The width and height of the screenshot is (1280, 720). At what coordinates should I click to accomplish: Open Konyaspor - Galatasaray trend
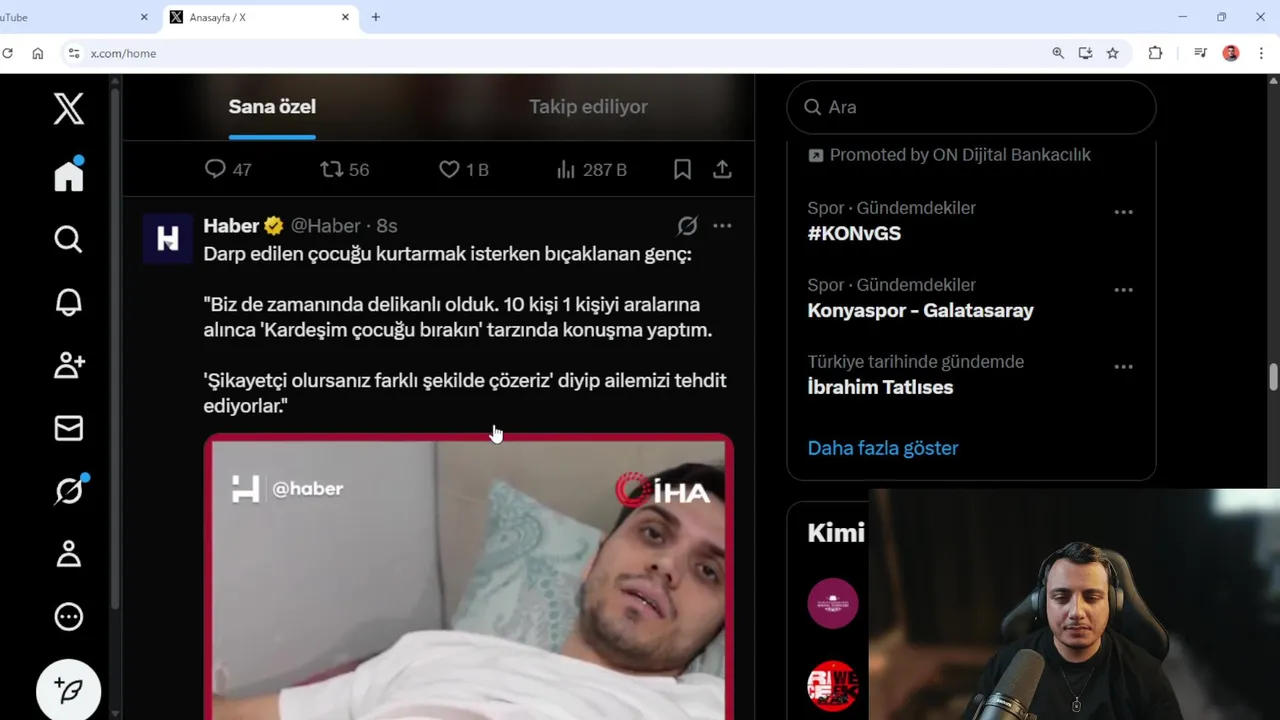click(920, 310)
